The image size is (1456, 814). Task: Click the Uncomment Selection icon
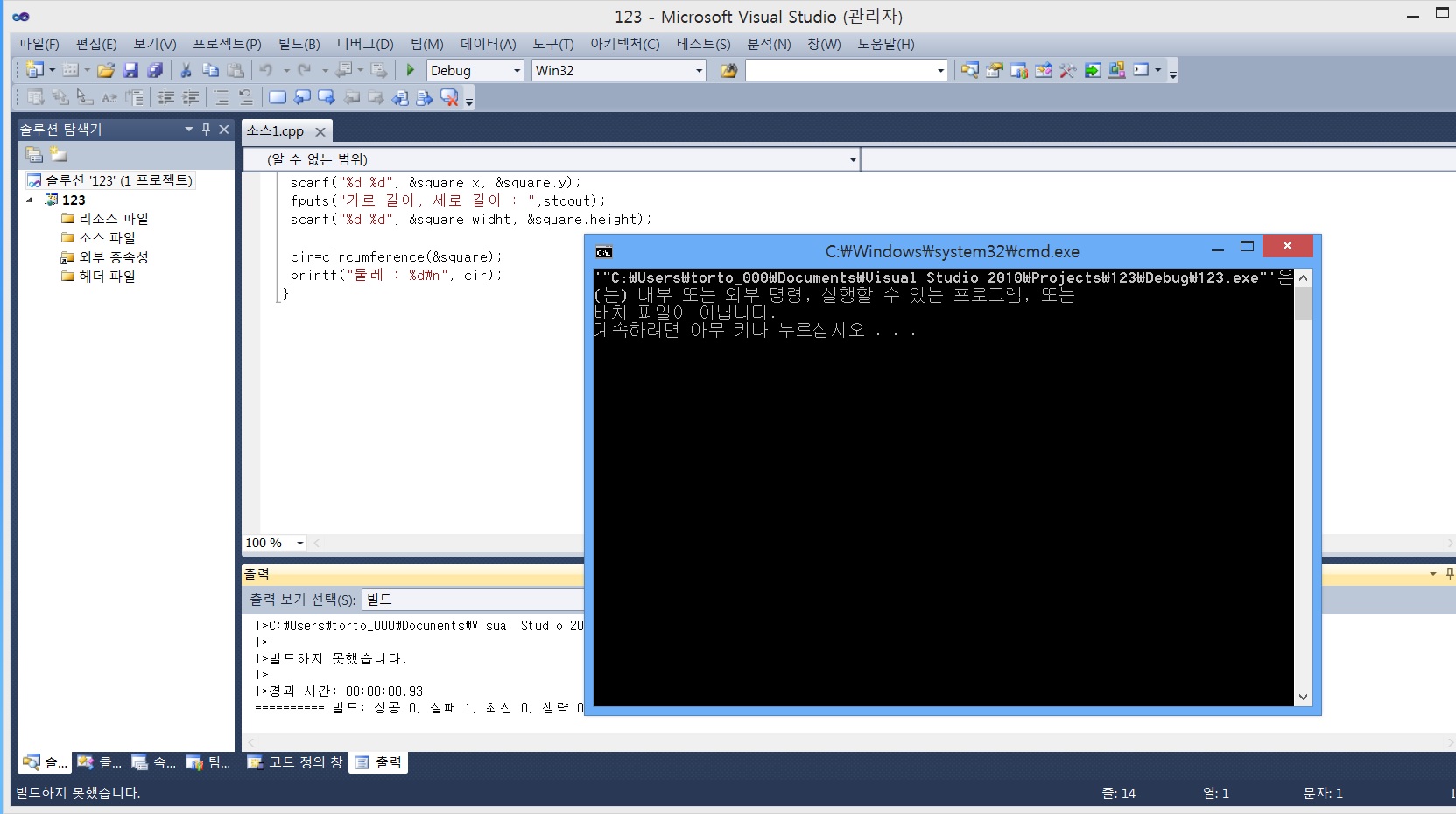point(246,97)
